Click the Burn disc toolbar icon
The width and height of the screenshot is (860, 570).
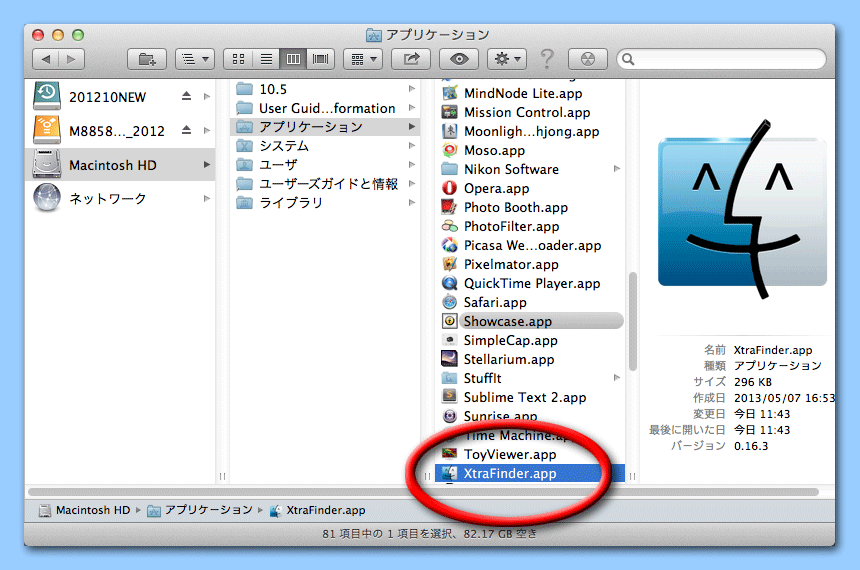point(587,59)
